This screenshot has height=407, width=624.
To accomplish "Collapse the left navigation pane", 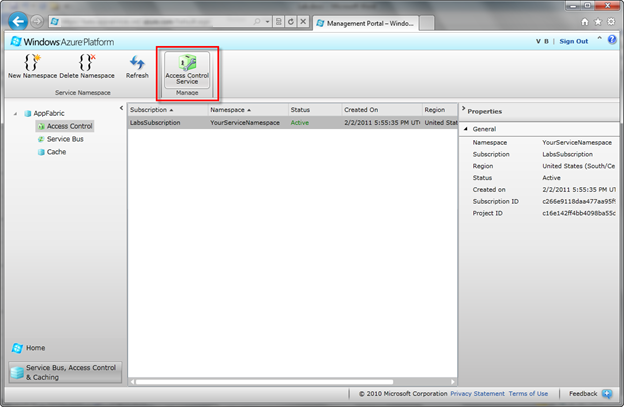I will 121,108.
